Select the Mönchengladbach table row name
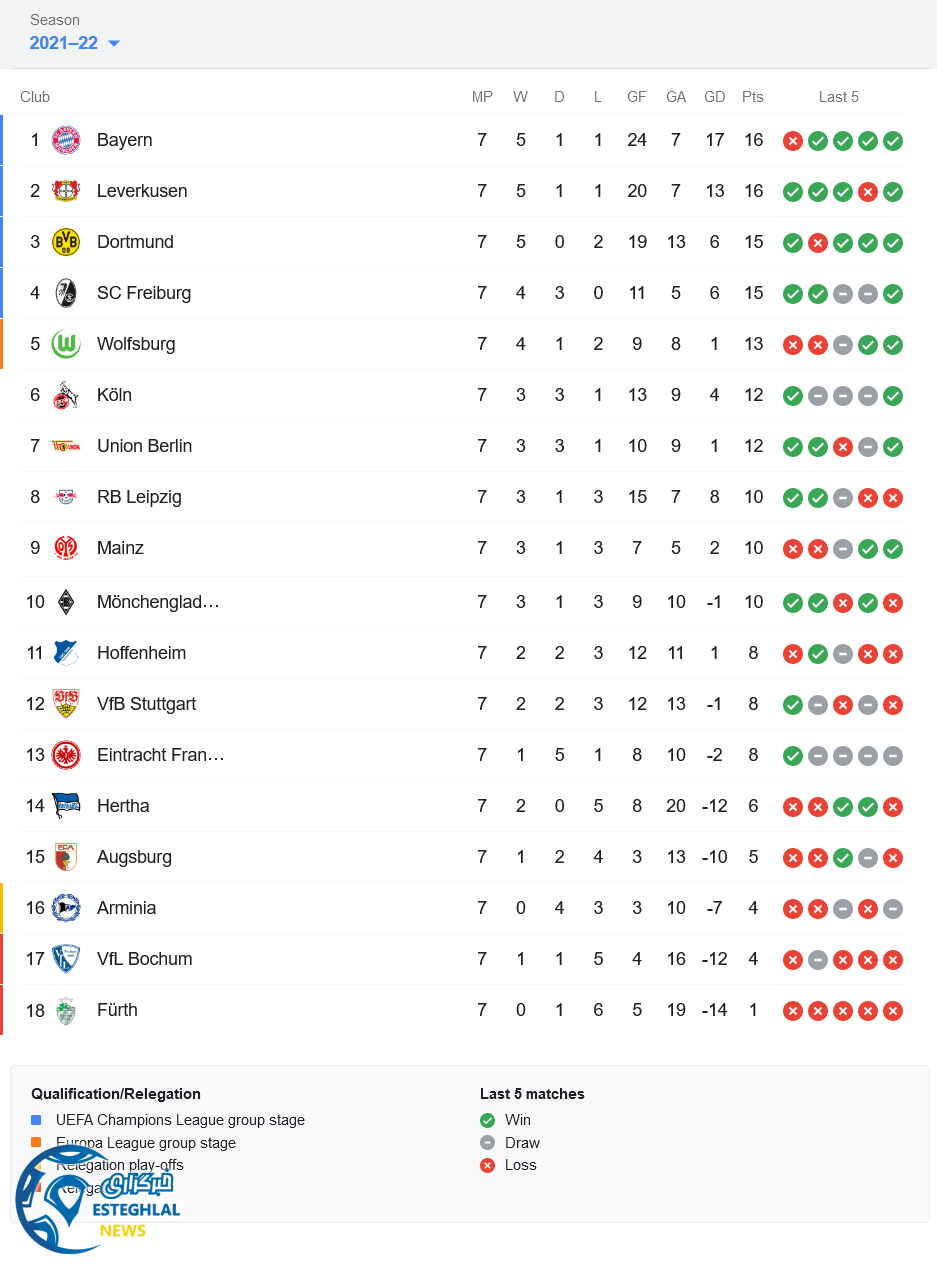This screenshot has height=1281, width=937. tap(158, 602)
